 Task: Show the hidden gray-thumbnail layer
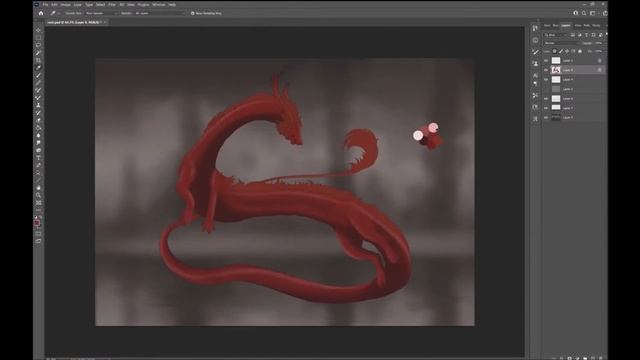coord(546,89)
